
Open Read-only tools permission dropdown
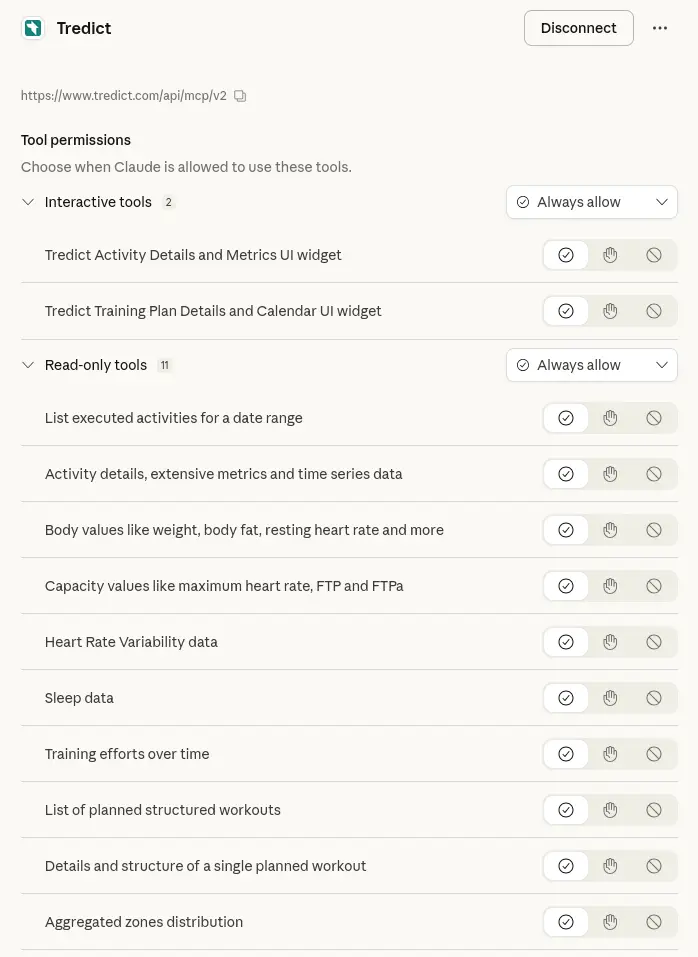(591, 365)
